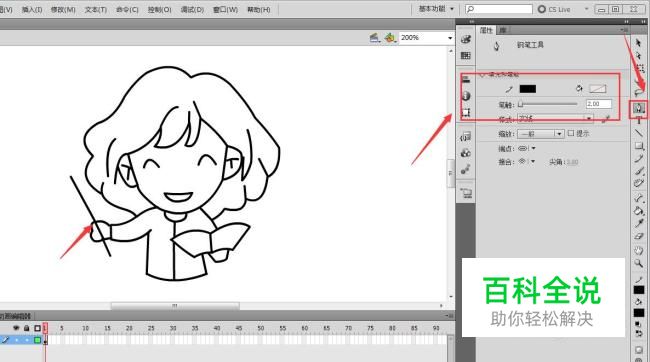Toggle the layer's green outline square
Image resolution: width=650 pixels, height=362 pixels.
click(37, 340)
